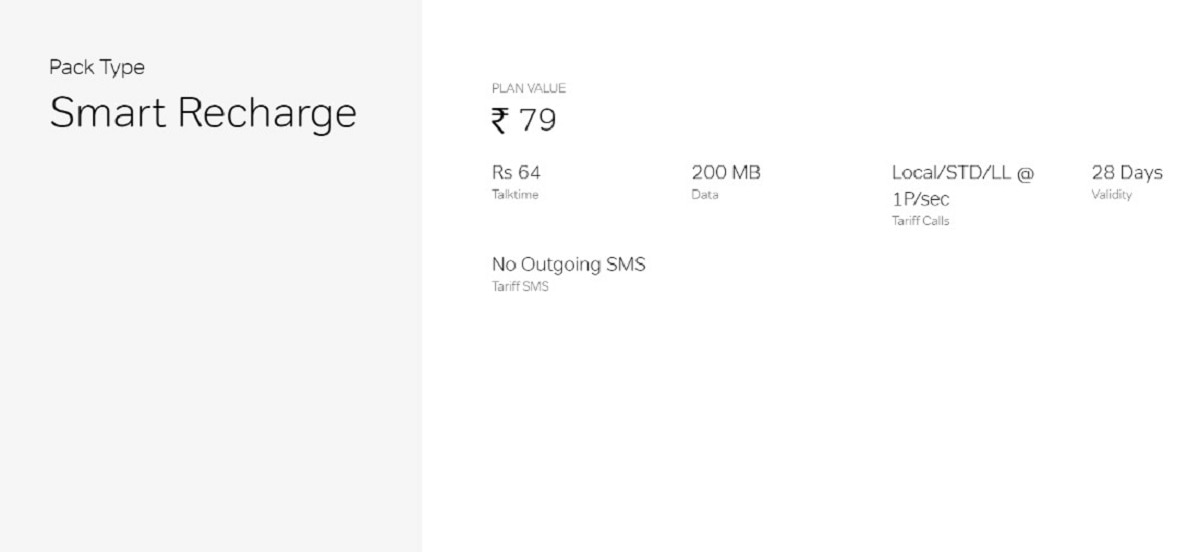Click the PLAN VALUE label
This screenshot has height=552, width=1200.
(528, 89)
